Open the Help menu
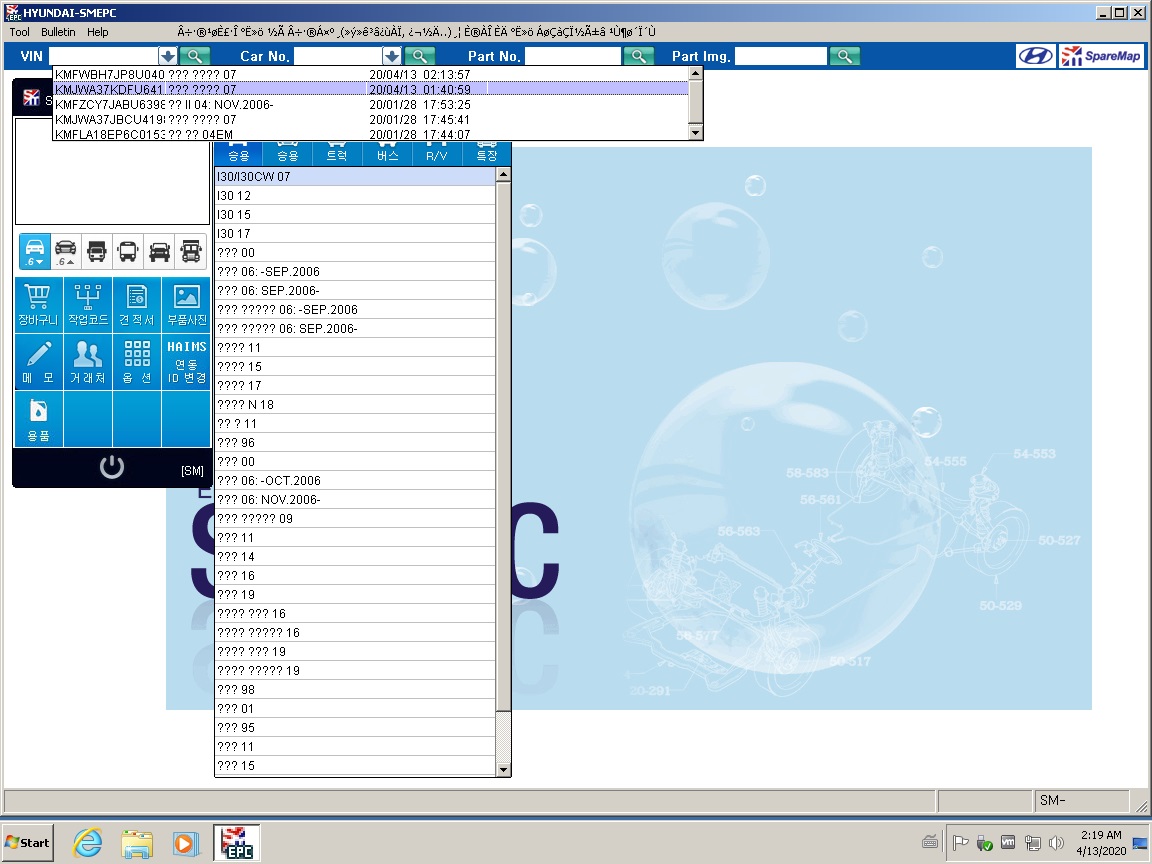 point(98,32)
